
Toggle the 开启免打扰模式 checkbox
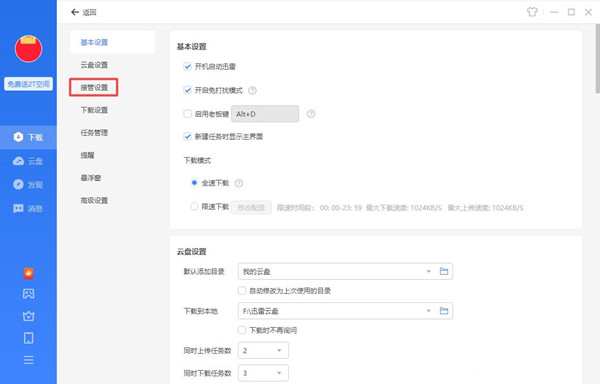(x=188, y=90)
